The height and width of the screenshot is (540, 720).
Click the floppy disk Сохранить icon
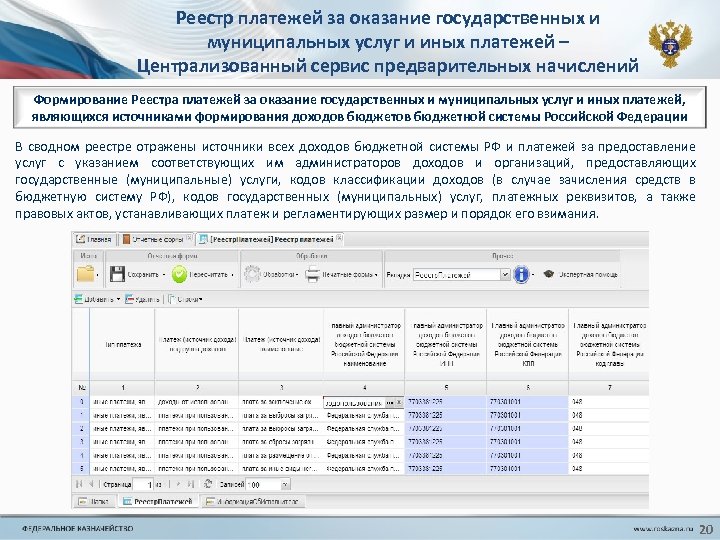point(117,274)
